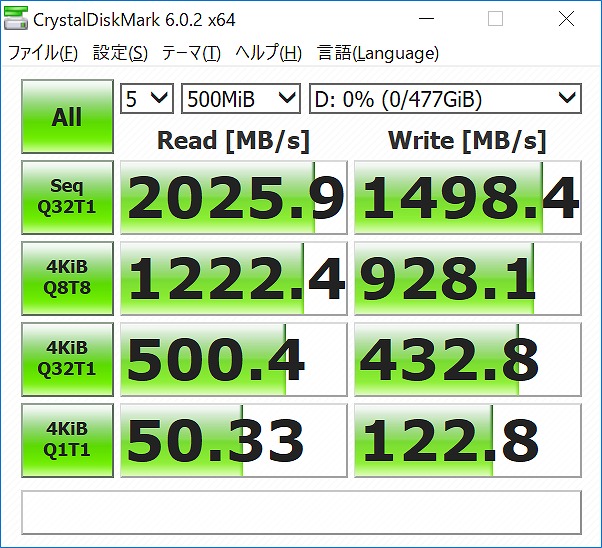
Task: Click the empty comment field at bottom
Action: pos(301,512)
